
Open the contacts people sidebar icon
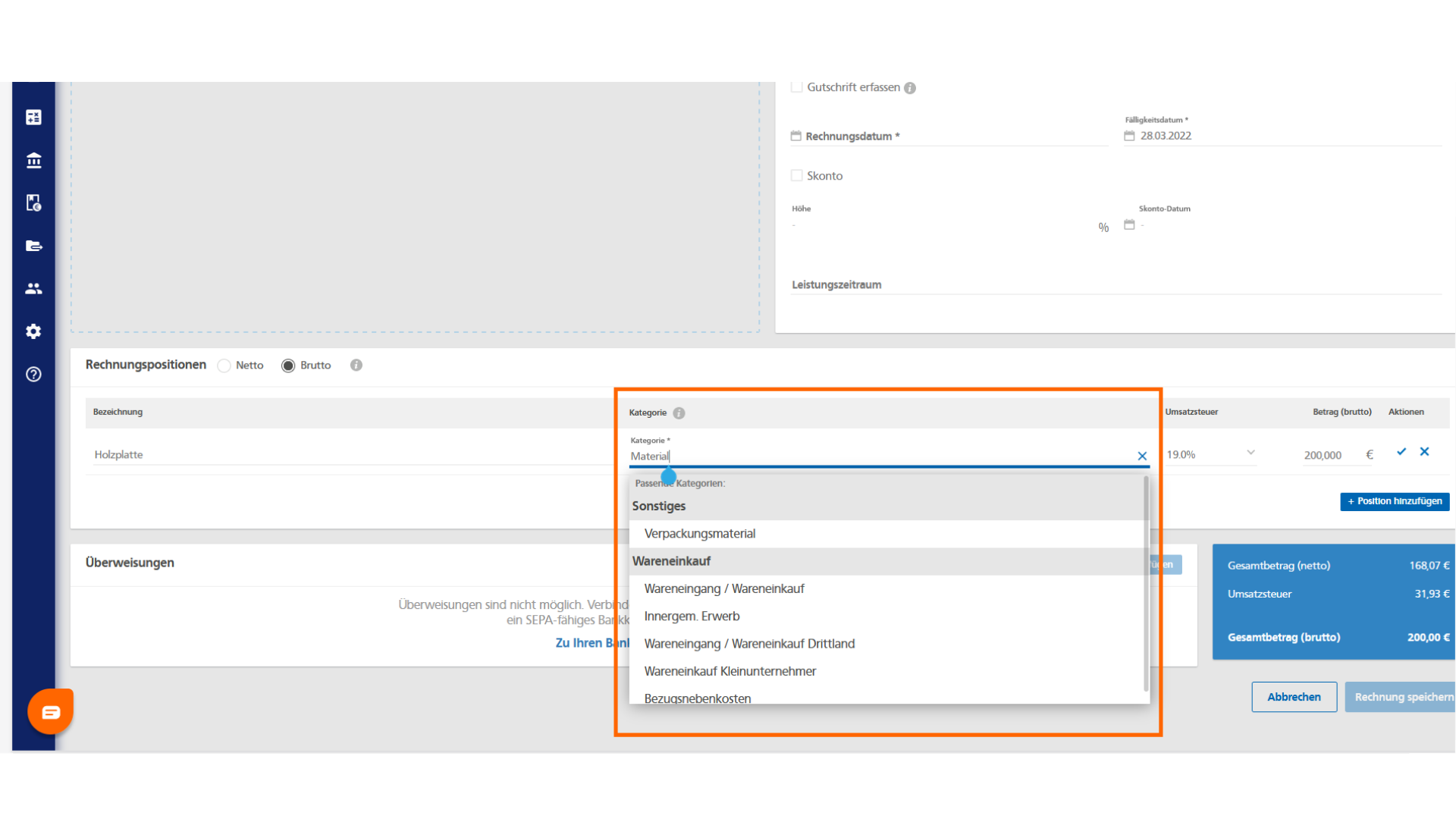coord(33,288)
